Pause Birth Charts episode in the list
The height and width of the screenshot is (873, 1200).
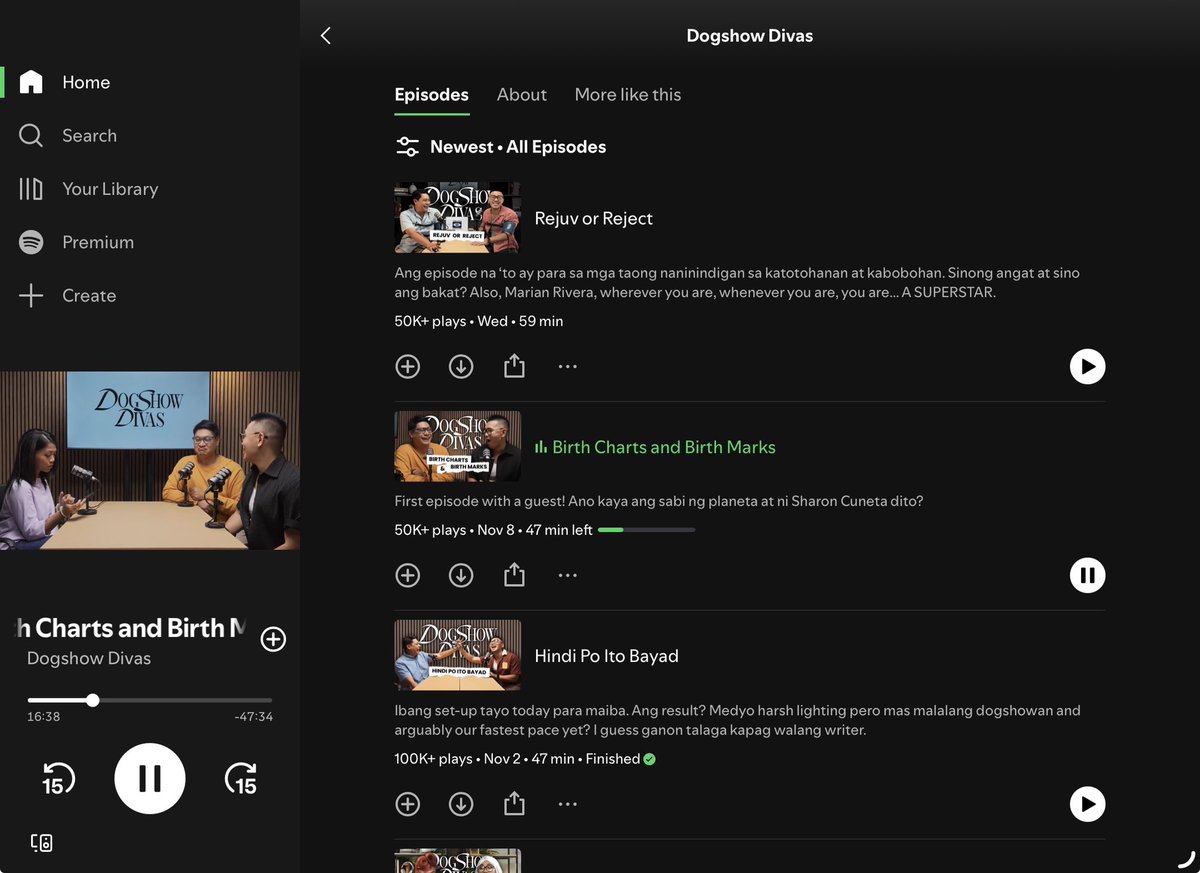click(x=1087, y=575)
